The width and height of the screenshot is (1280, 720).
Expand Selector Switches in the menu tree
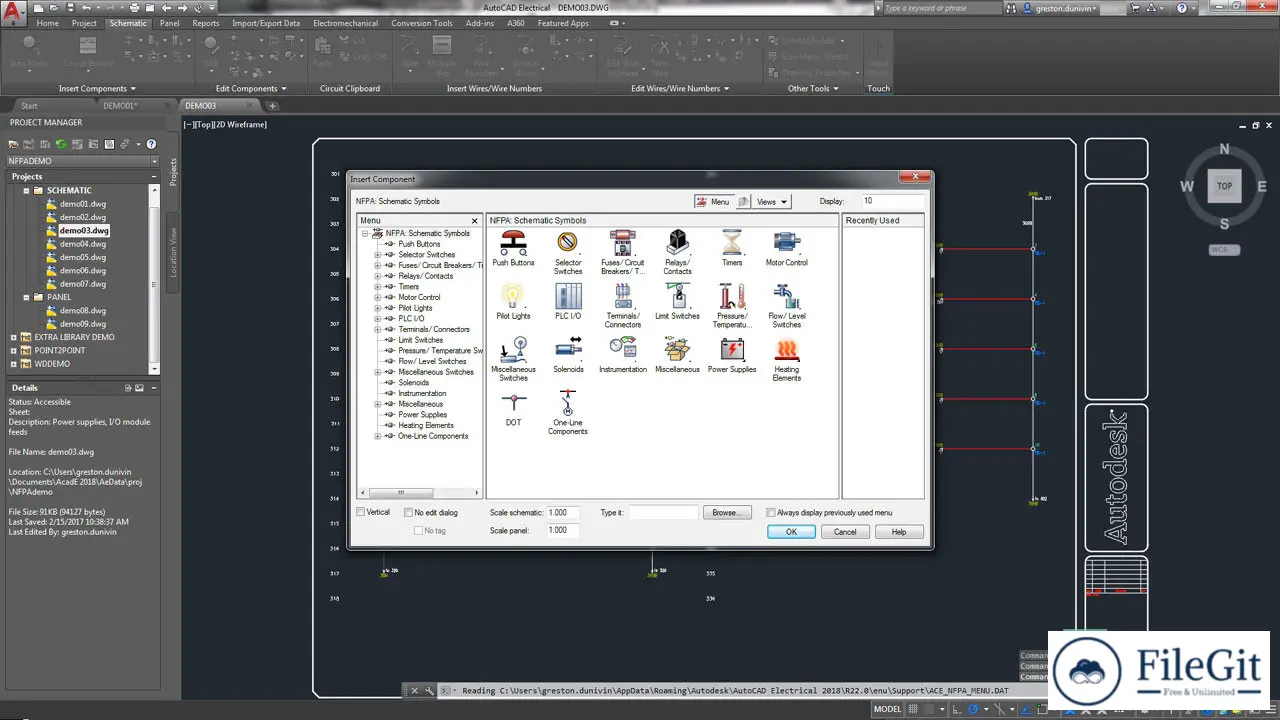click(x=378, y=255)
